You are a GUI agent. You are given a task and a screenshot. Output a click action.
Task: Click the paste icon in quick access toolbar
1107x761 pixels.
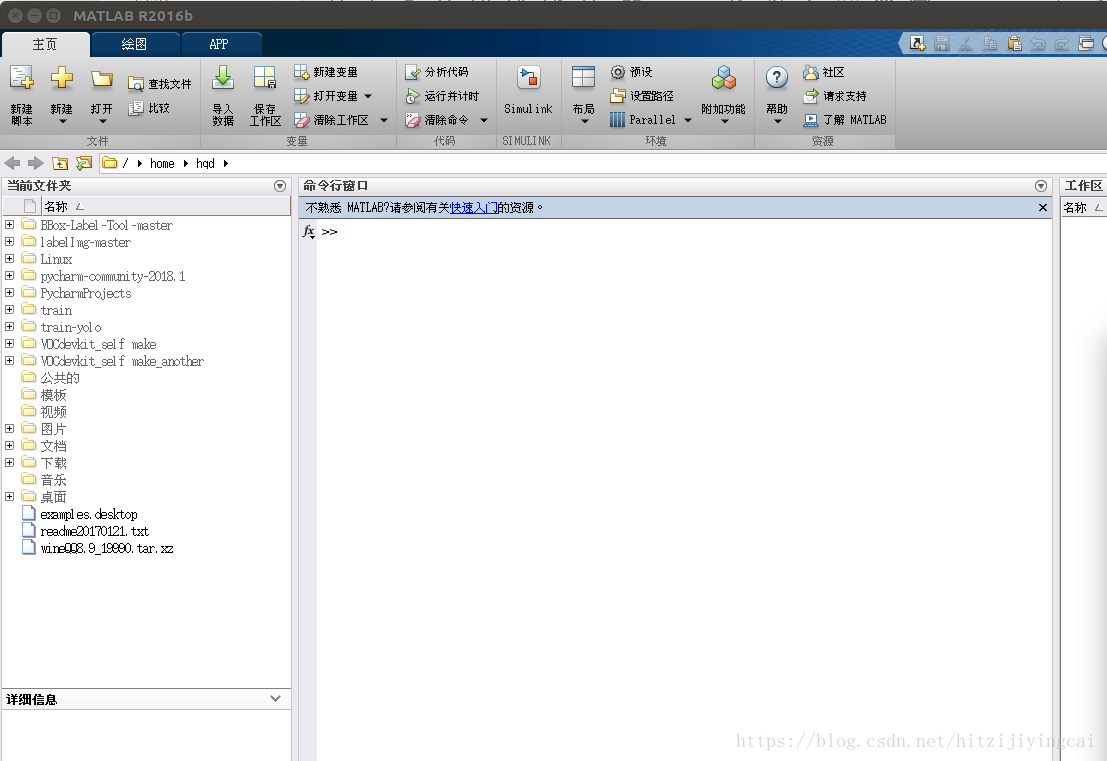(1015, 44)
